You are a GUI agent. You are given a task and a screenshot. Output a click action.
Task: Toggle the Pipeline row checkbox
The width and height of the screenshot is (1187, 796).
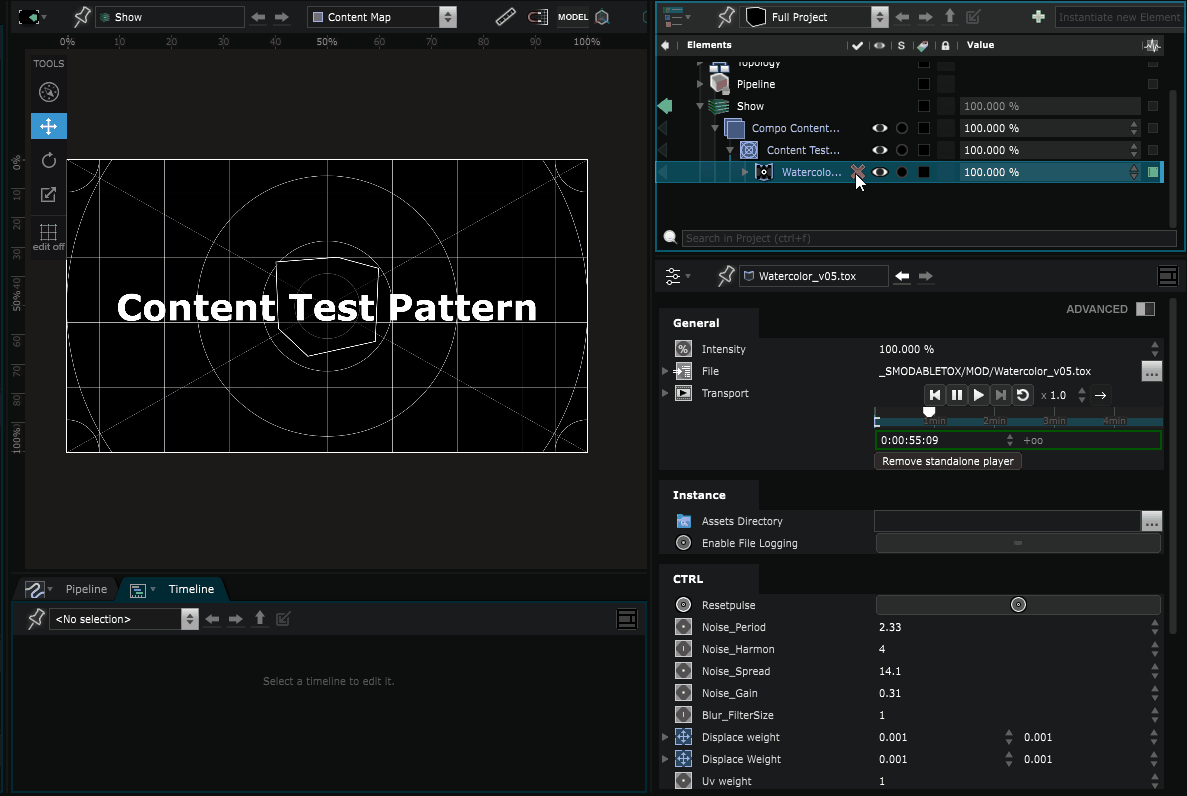924,84
